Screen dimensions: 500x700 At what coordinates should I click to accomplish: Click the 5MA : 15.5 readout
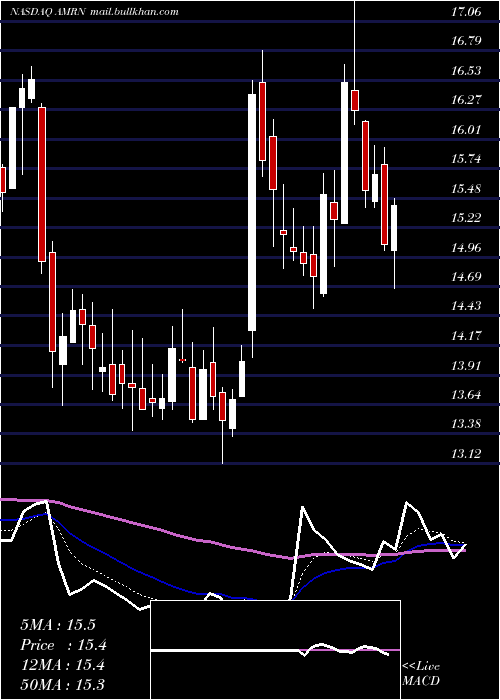(58, 625)
